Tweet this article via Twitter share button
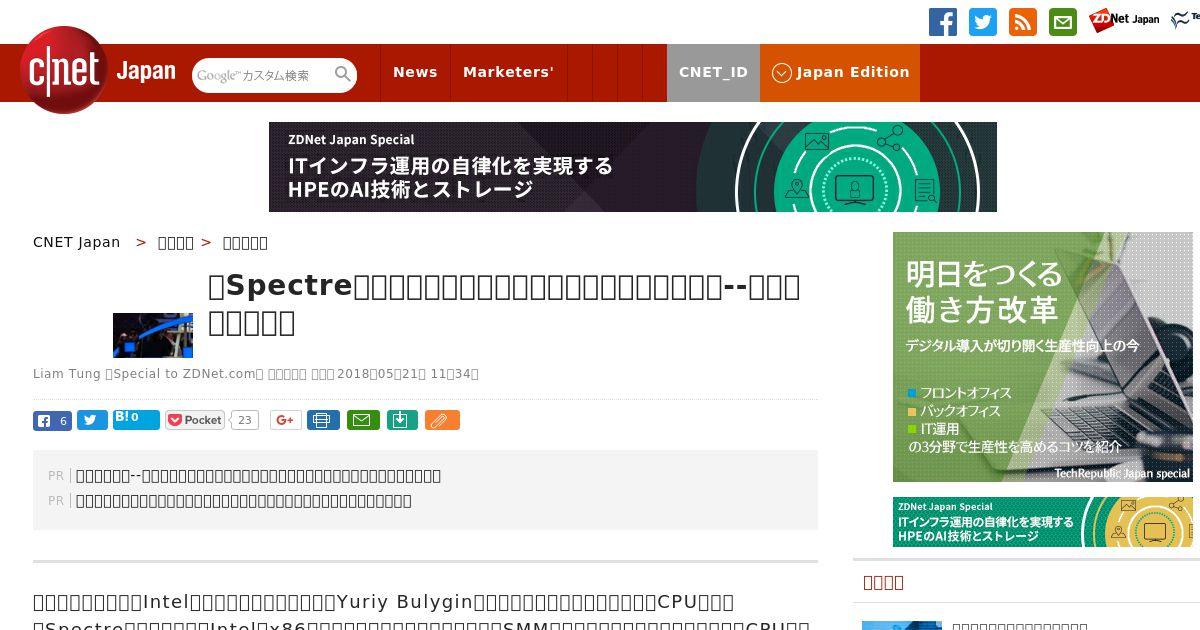Screen dimensions: 1200x630 tap(92, 420)
